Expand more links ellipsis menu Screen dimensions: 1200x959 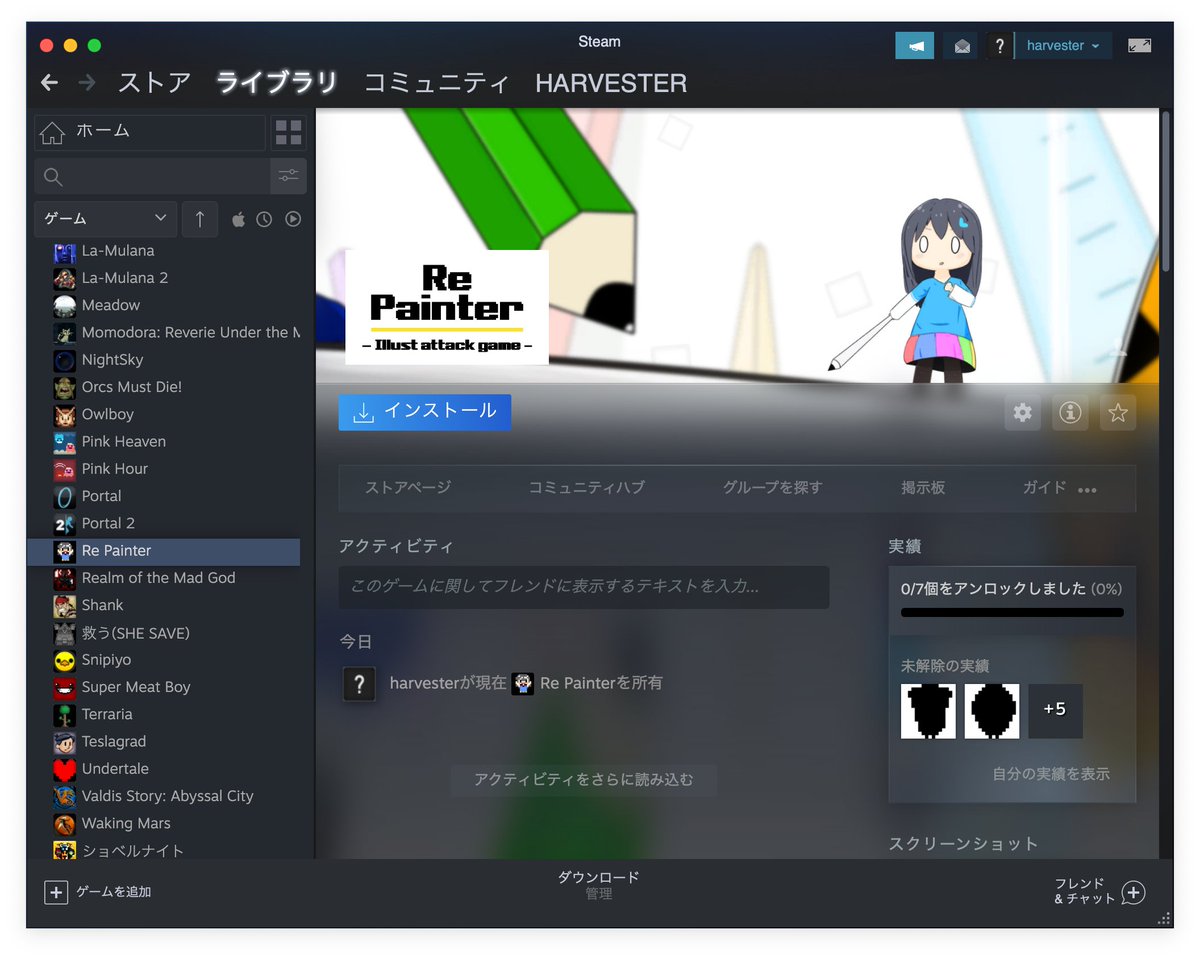[x=1088, y=489]
